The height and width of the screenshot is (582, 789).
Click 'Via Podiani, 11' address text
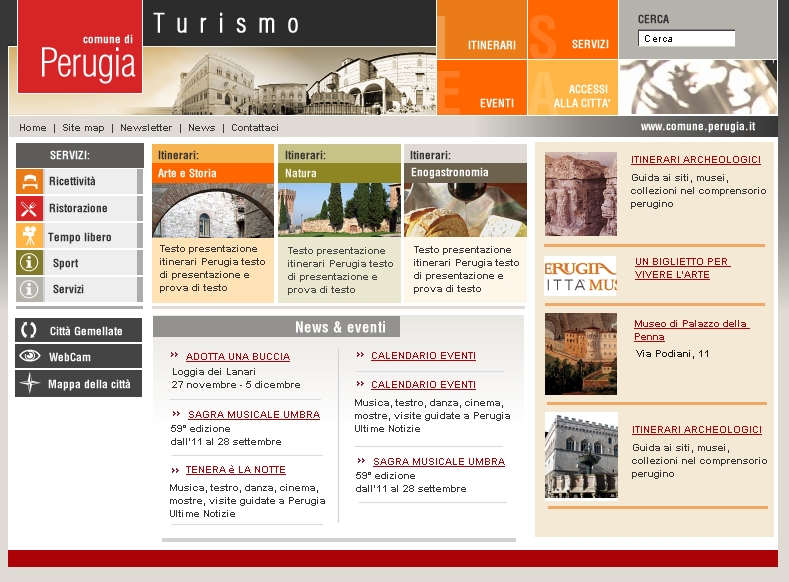pyautogui.click(x=672, y=354)
